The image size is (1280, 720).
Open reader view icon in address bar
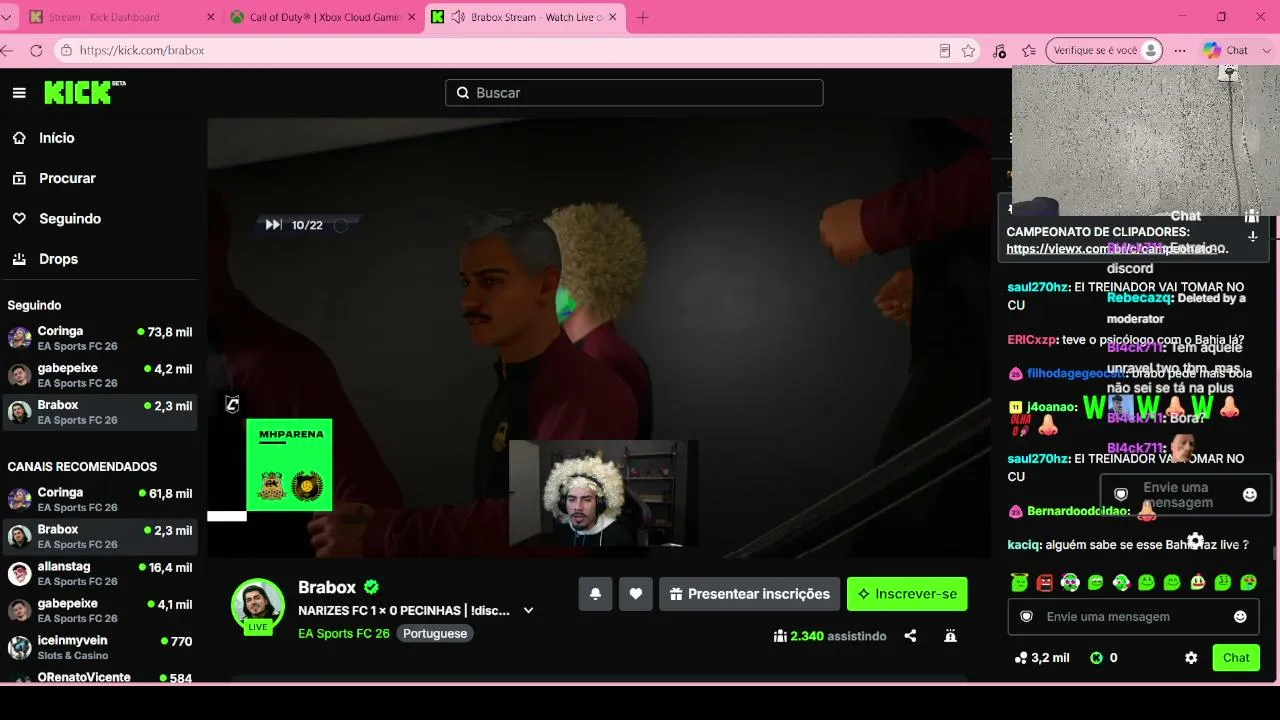click(945, 50)
